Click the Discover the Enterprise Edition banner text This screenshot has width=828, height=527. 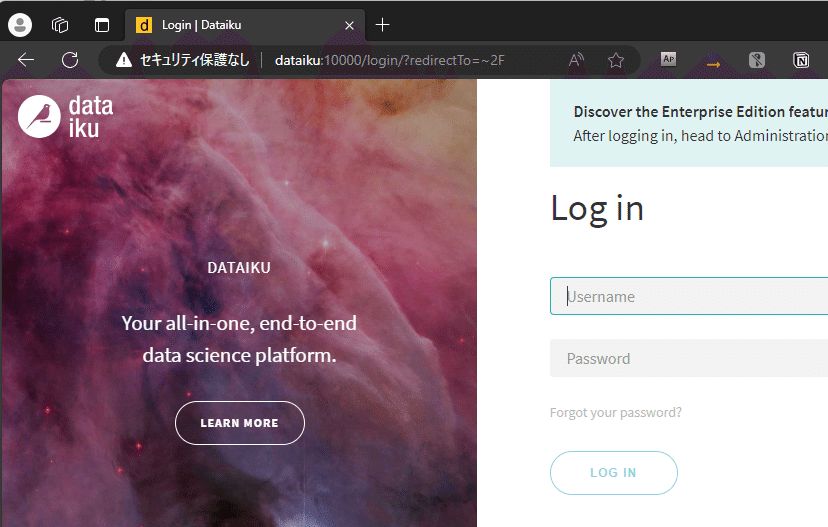[x=701, y=112]
